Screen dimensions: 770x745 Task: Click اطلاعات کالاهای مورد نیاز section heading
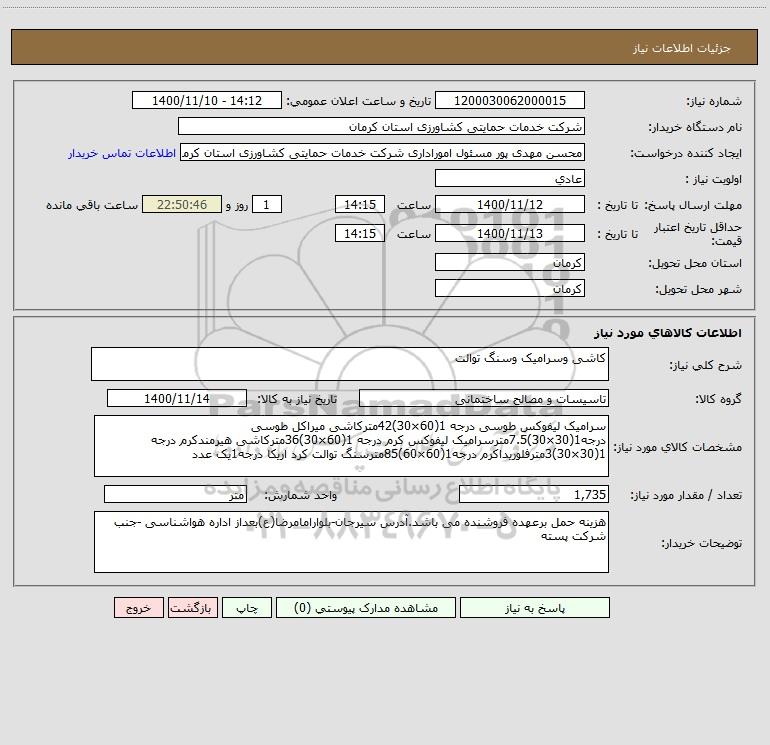668,333
